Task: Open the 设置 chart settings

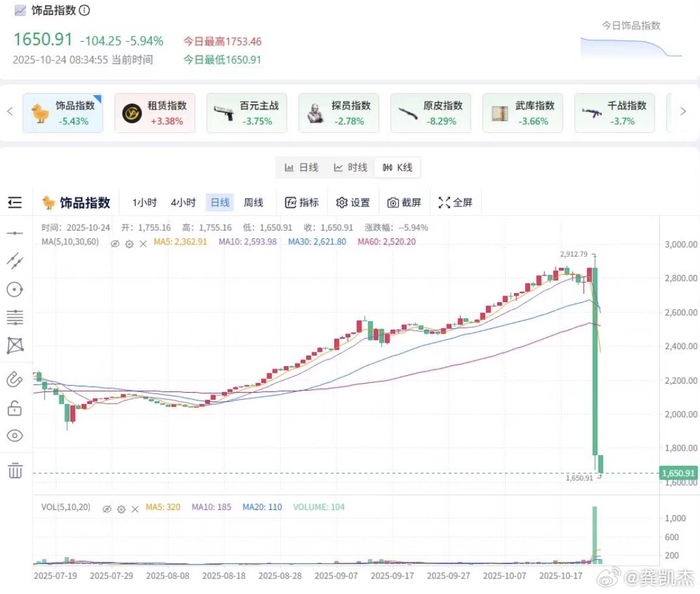Action: coord(353,202)
